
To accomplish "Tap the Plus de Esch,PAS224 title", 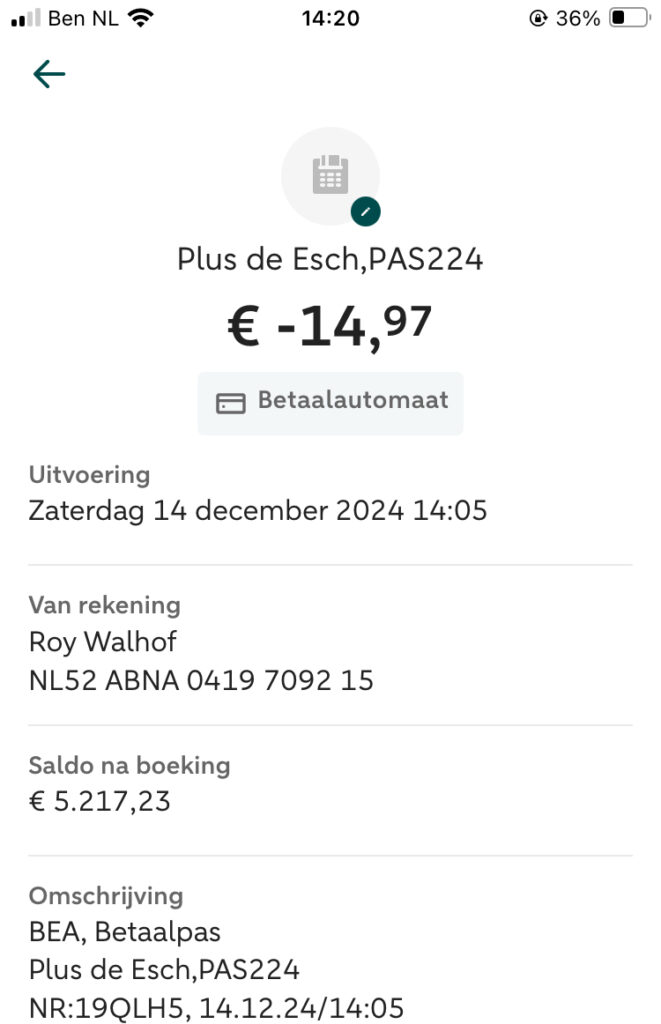I will click(330, 260).
